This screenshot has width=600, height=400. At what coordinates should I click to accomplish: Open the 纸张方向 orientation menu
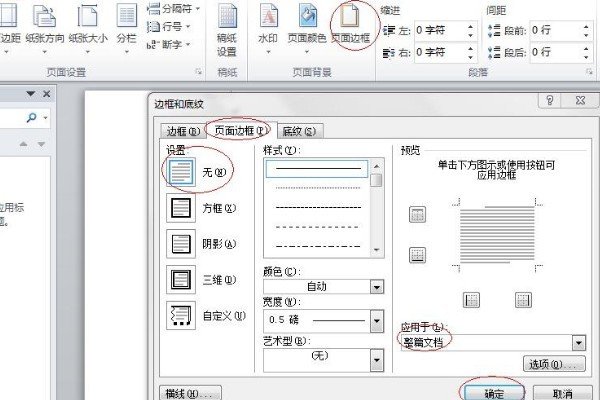pos(45,29)
